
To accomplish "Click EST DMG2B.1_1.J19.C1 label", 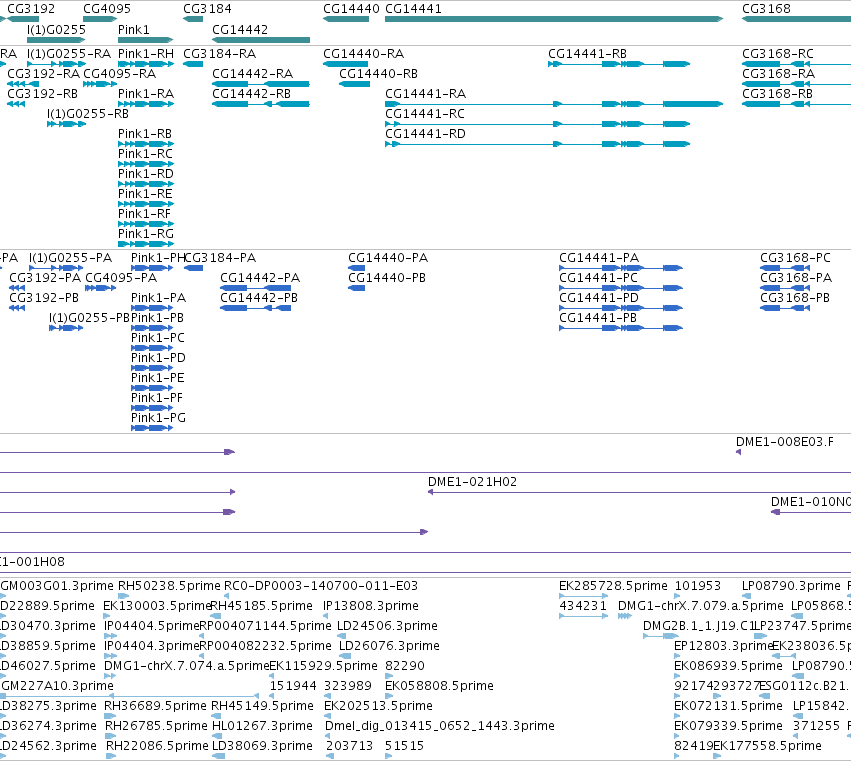I will 698,625.
